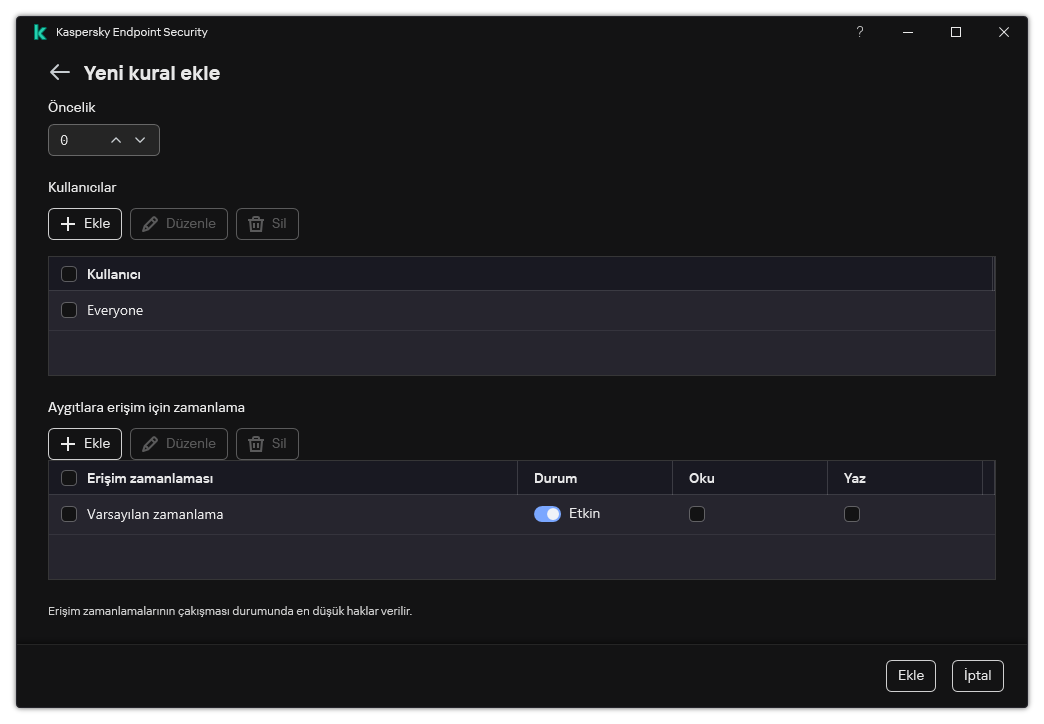Click Sil under Kullanıcılar

[268, 224]
